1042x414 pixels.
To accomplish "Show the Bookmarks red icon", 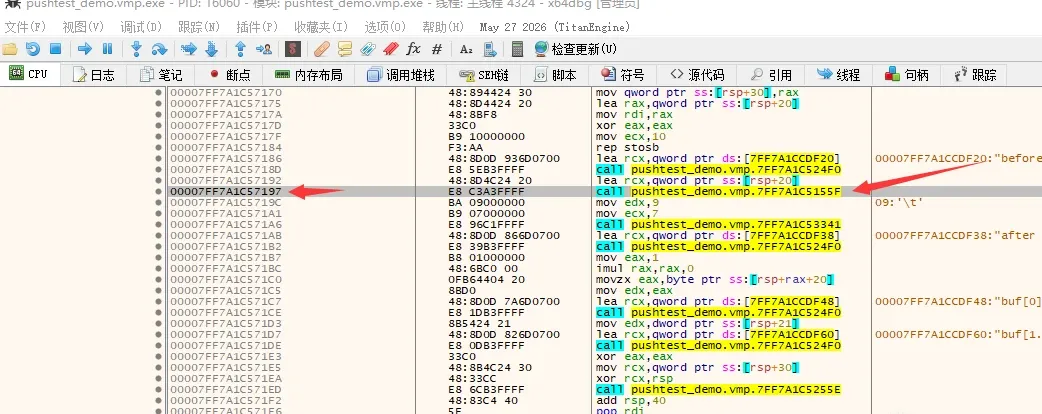I will click(391, 49).
